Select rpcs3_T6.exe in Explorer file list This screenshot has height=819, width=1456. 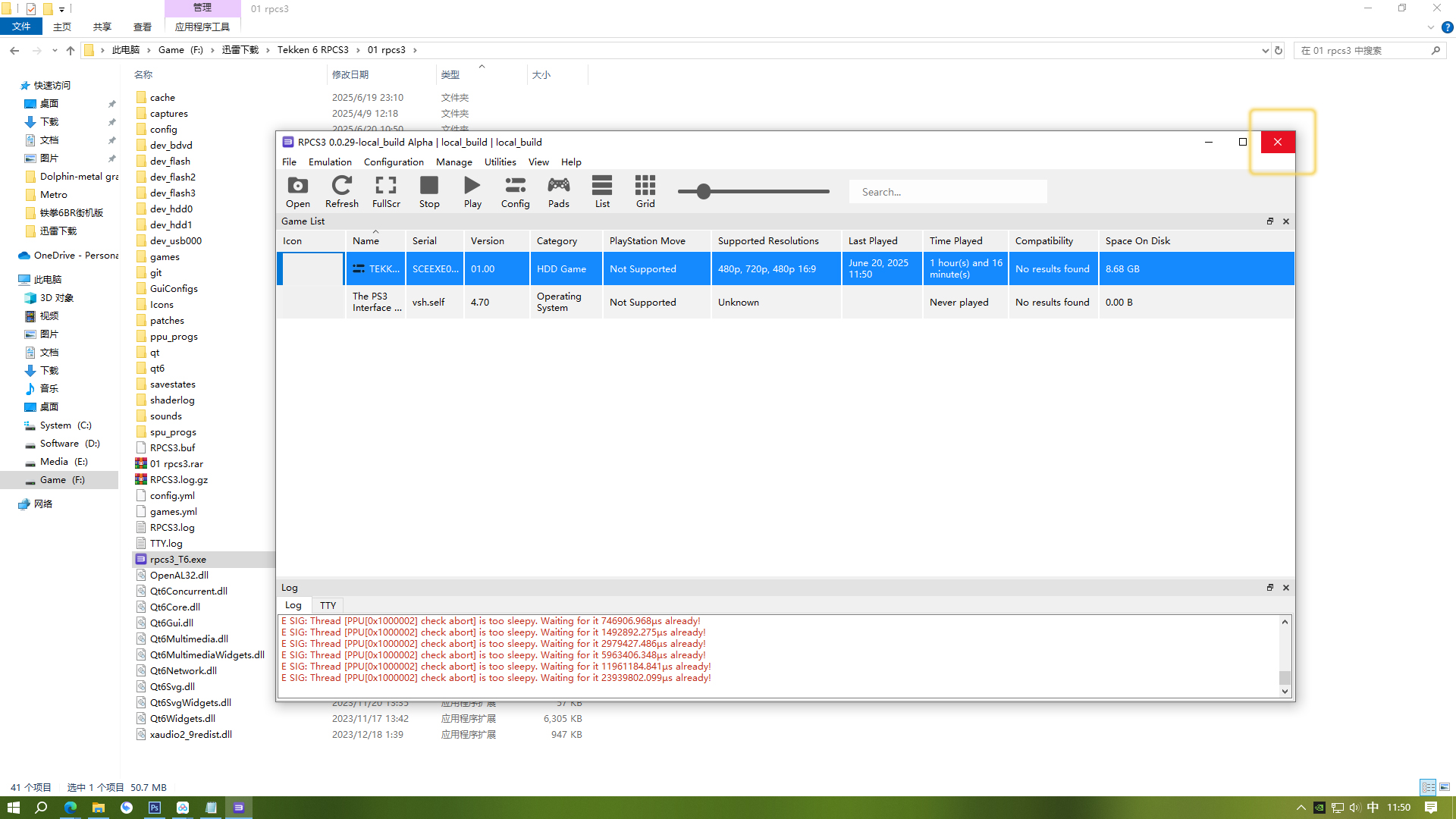point(178,559)
